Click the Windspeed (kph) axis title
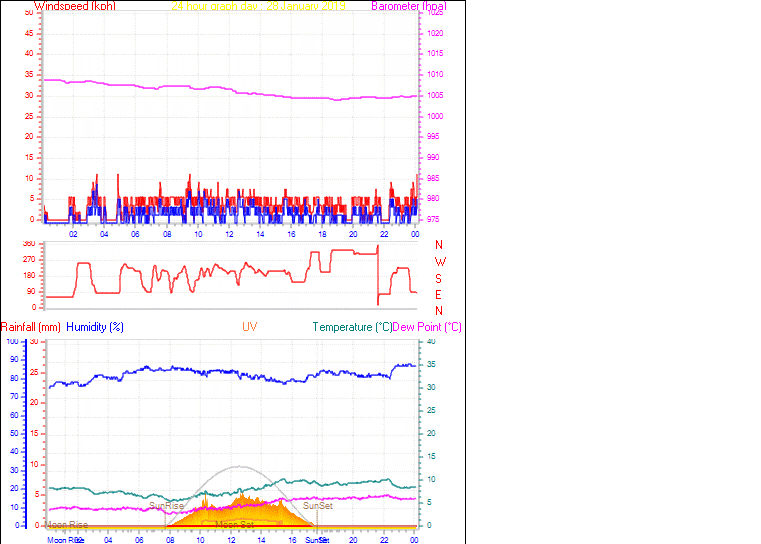Screen dimensions: 761x544 tap(75, 6)
